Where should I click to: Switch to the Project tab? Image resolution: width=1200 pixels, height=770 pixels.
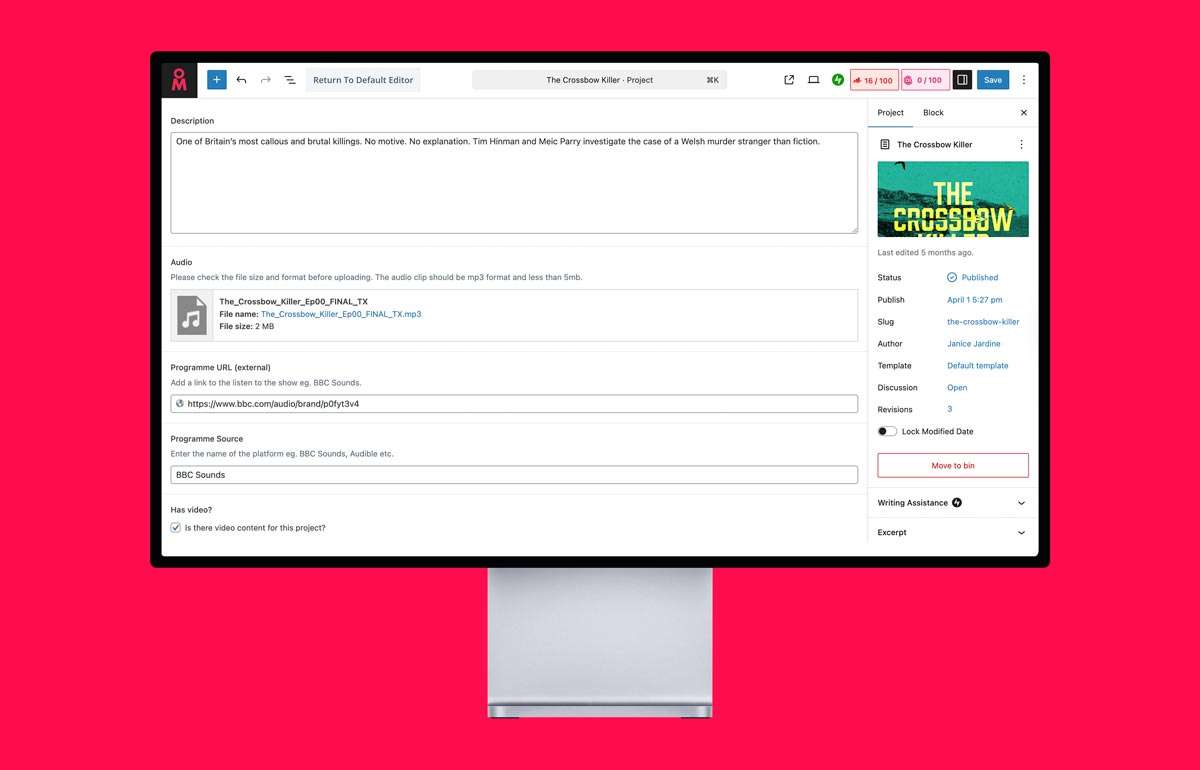[890, 113]
